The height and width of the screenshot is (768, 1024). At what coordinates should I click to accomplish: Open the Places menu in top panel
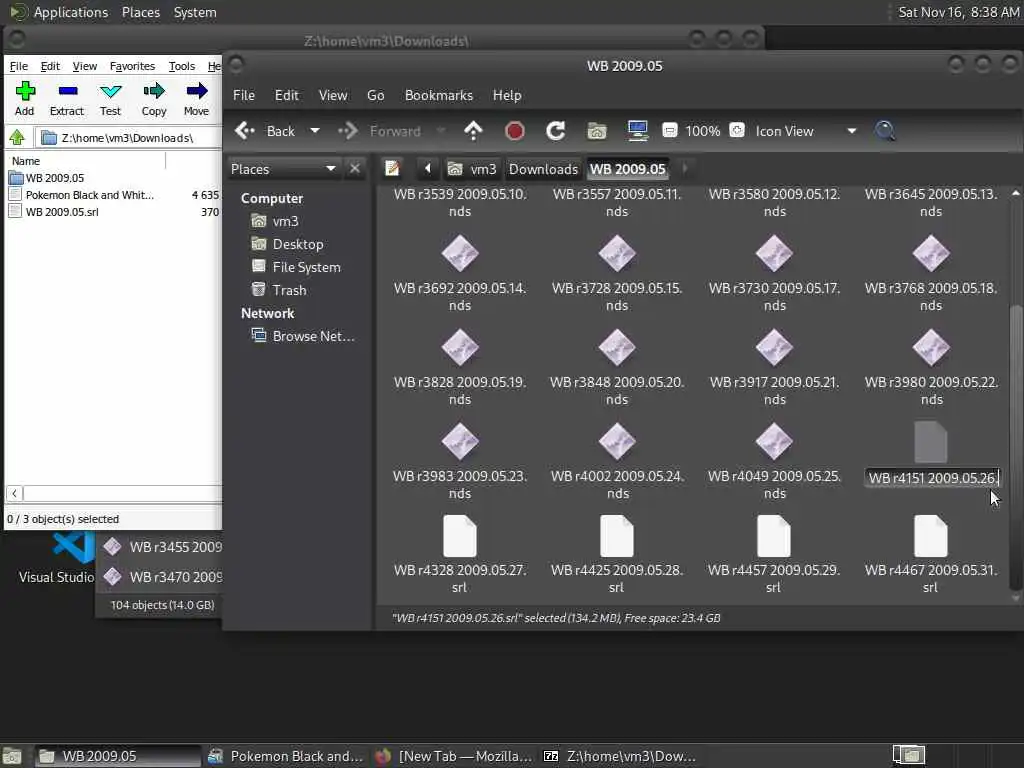(x=141, y=12)
